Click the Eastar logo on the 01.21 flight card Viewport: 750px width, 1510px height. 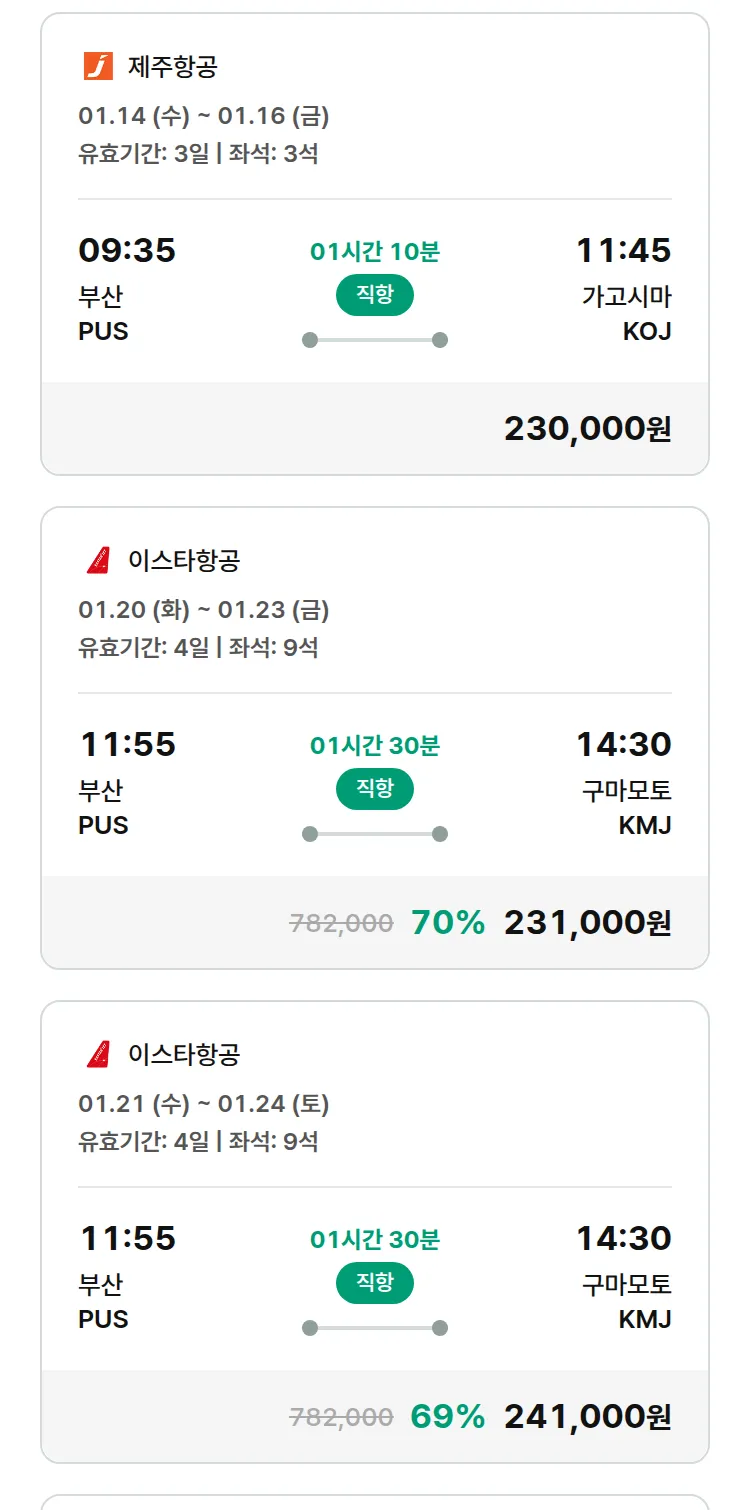point(98,1055)
